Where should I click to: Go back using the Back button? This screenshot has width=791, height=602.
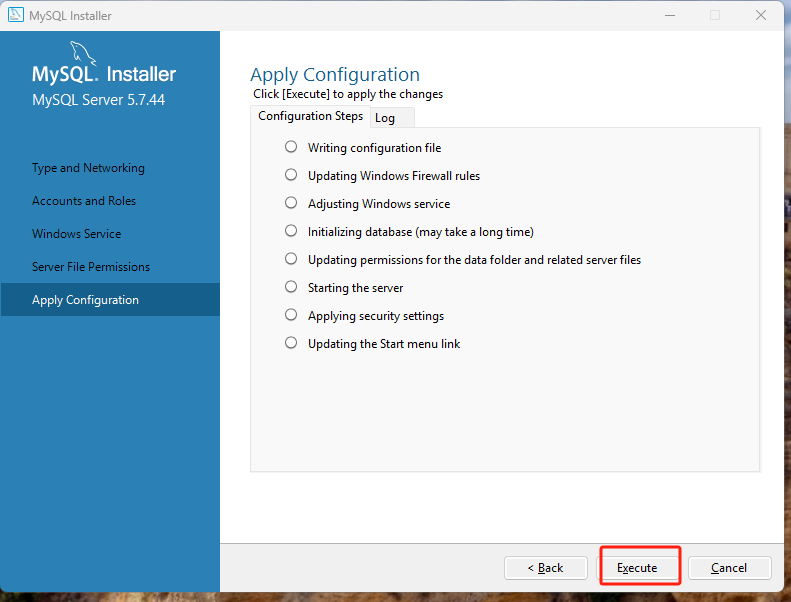coord(546,568)
